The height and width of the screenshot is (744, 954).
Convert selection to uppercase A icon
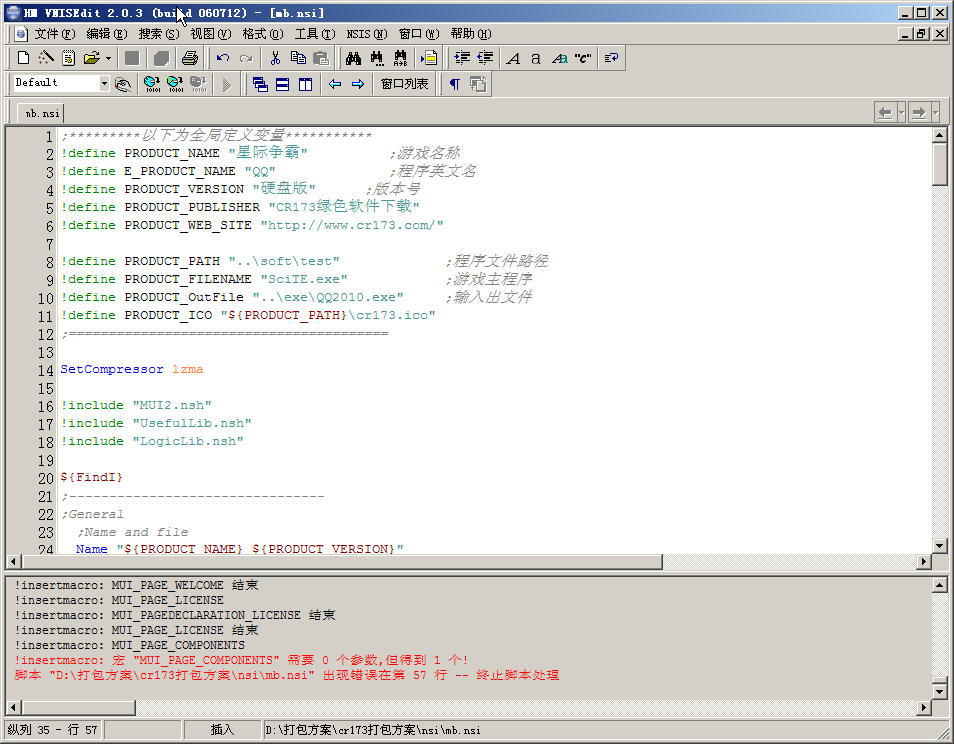[x=513, y=58]
